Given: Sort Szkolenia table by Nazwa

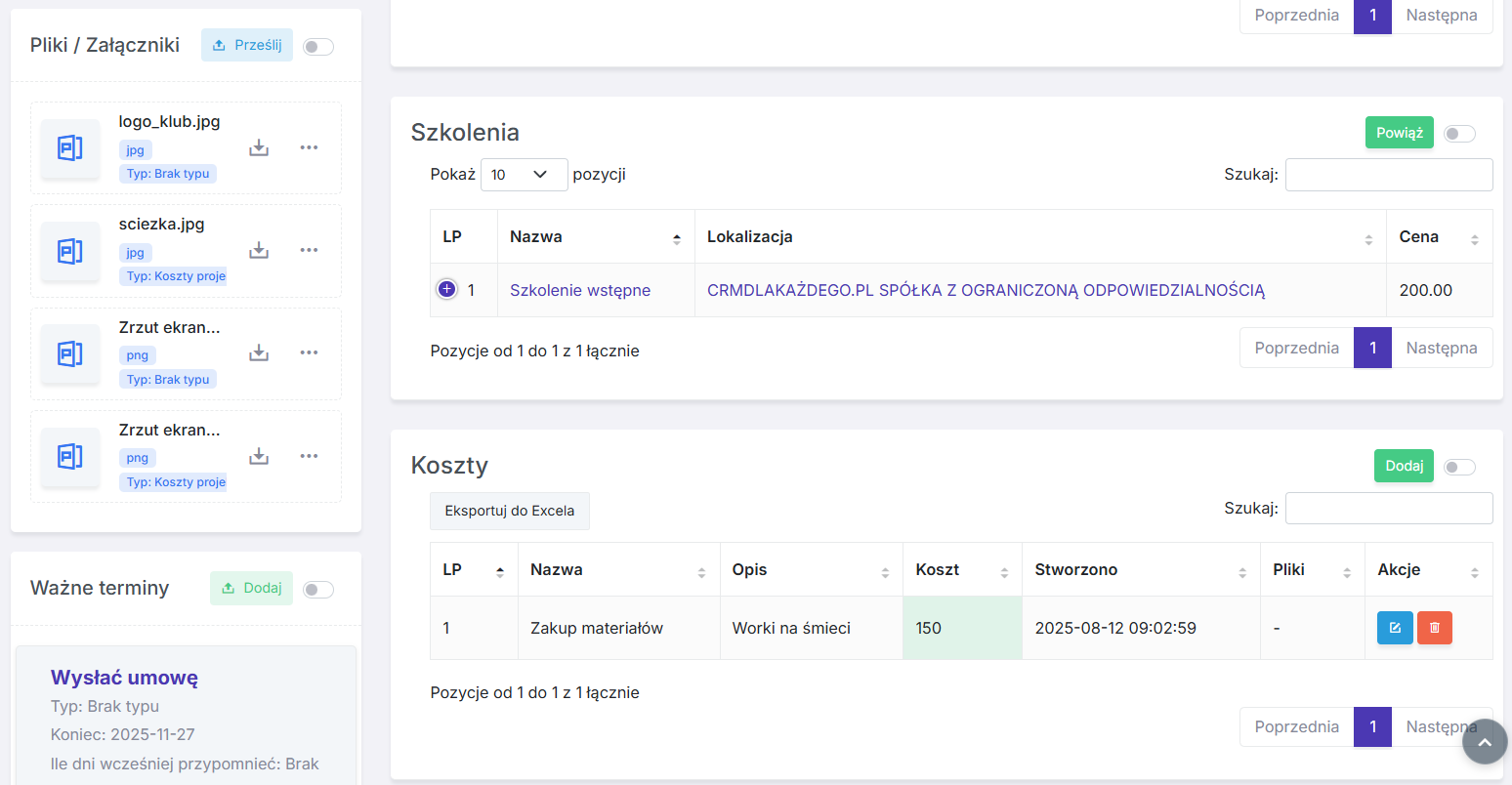Looking at the screenshot, I should pos(596,236).
